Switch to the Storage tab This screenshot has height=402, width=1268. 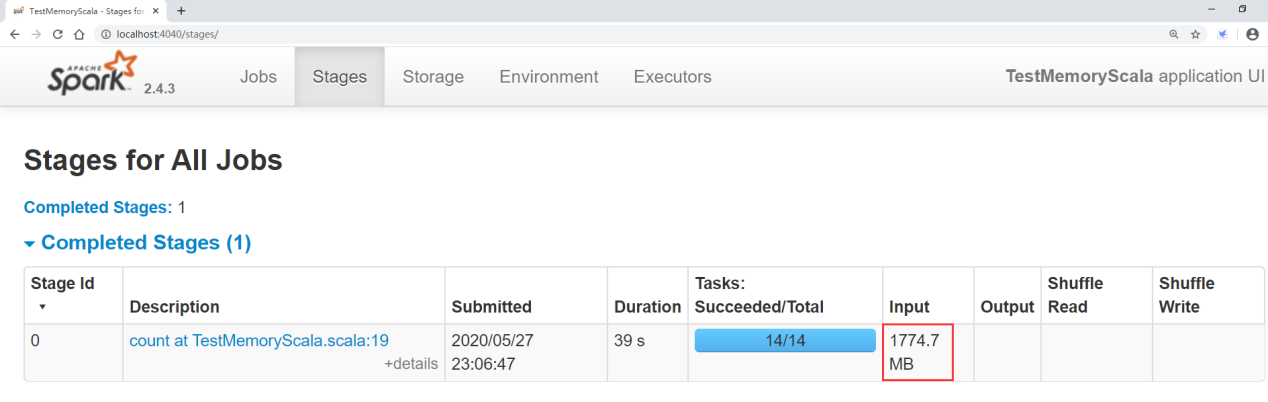click(433, 77)
